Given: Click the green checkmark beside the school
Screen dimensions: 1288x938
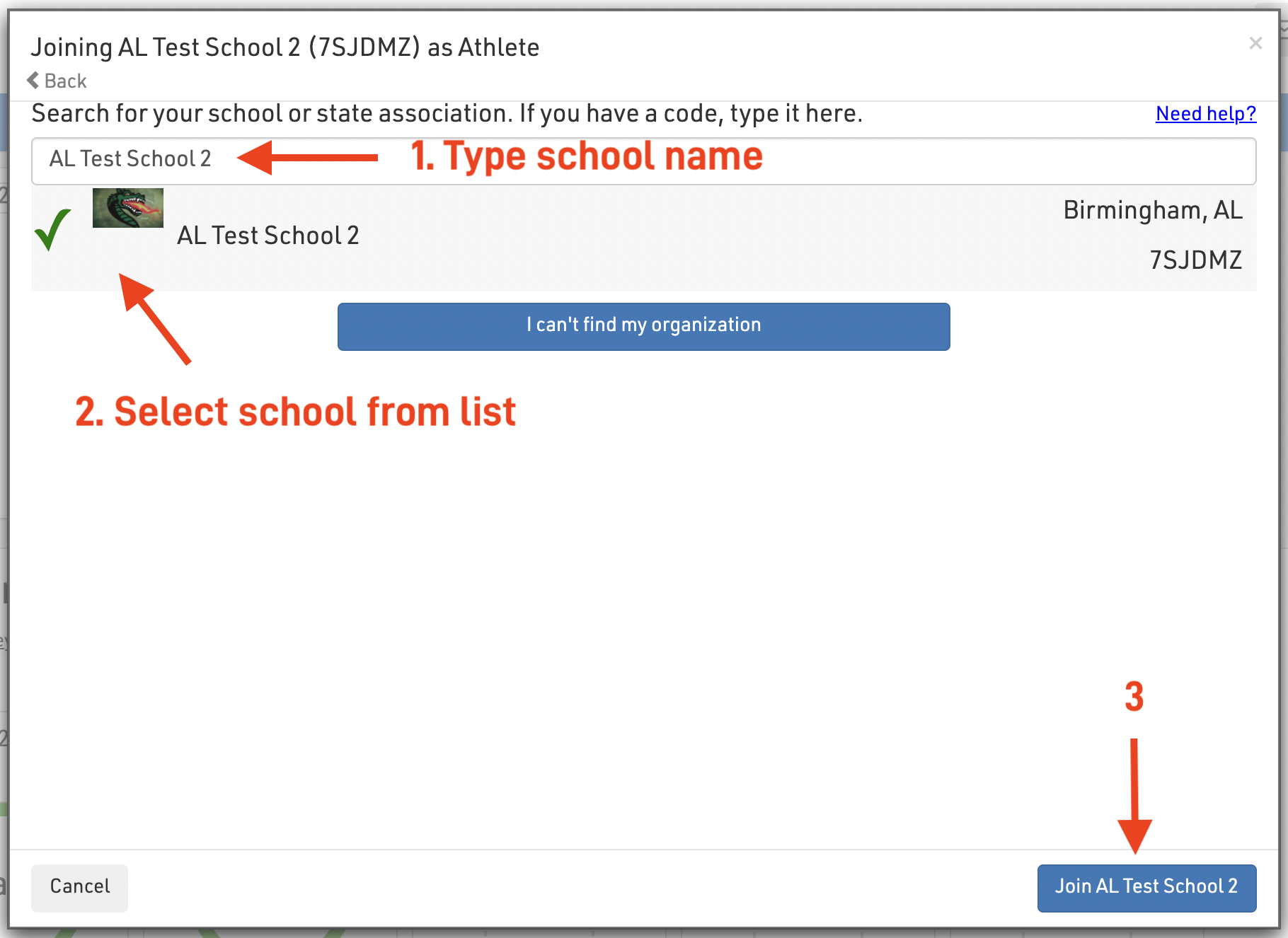Looking at the screenshot, I should click(x=53, y=230).
